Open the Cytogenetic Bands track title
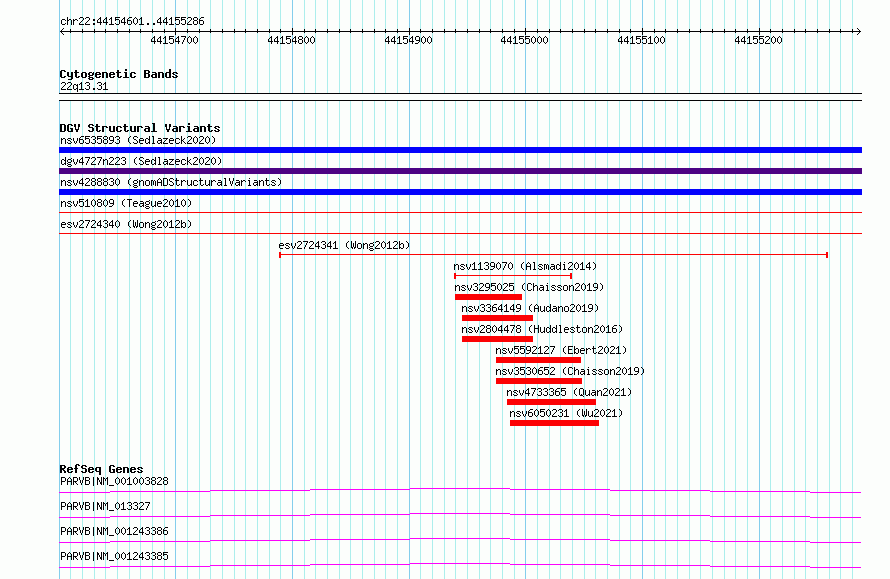Screen dimensions: 890x579 coord(119,74)
